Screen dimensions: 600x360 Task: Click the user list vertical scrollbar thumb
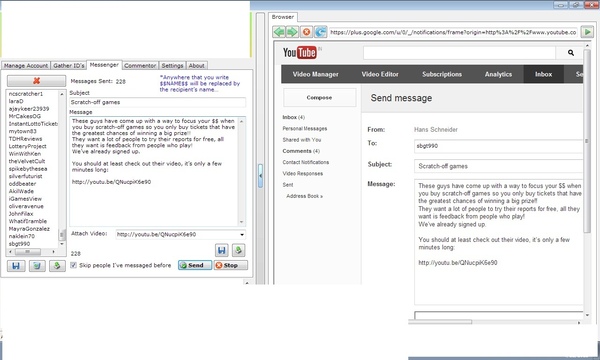(62, 234)
